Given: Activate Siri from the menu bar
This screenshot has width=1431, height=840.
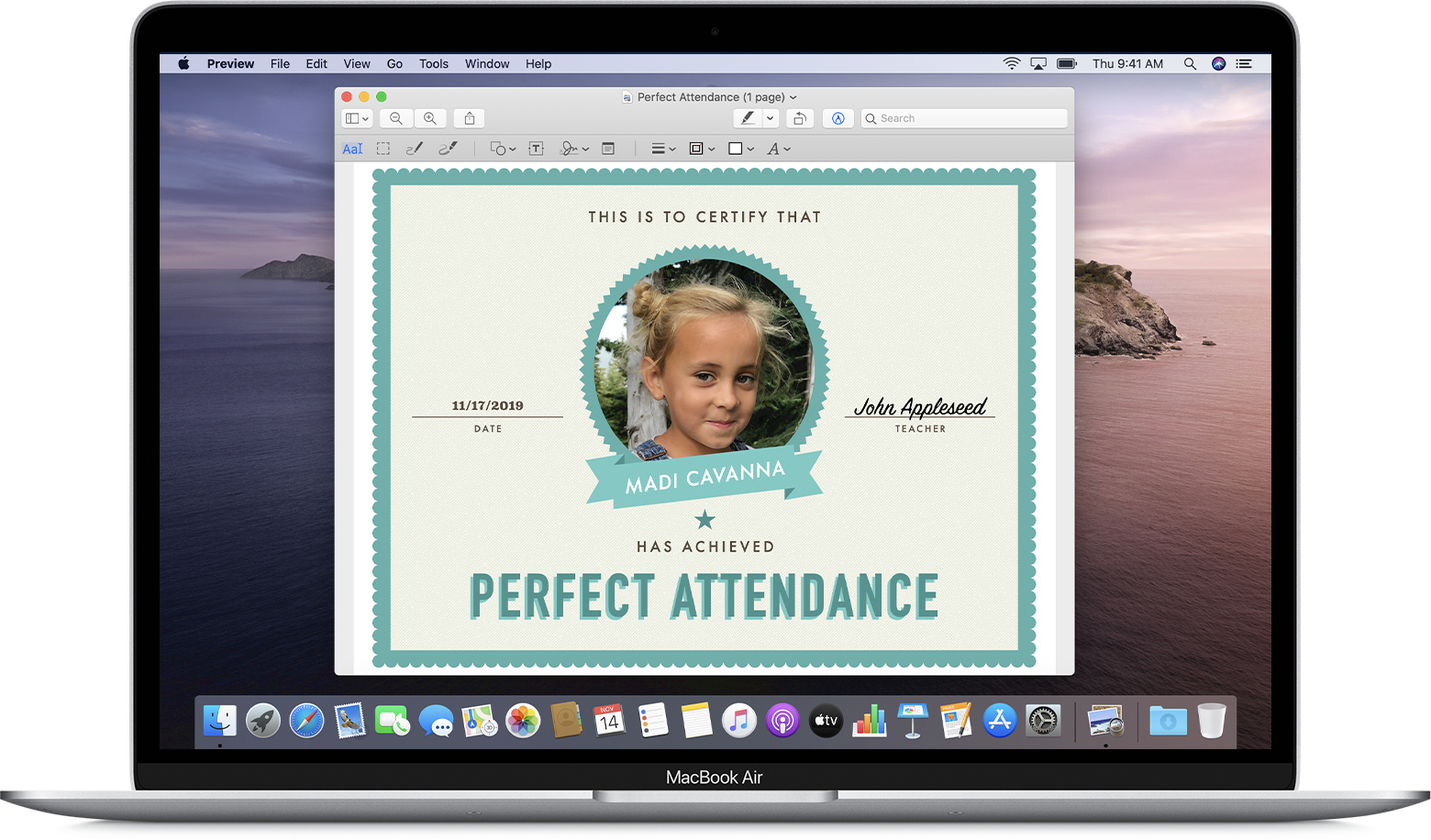Looking at the screenshot, I should click(x=1218, y=63).
